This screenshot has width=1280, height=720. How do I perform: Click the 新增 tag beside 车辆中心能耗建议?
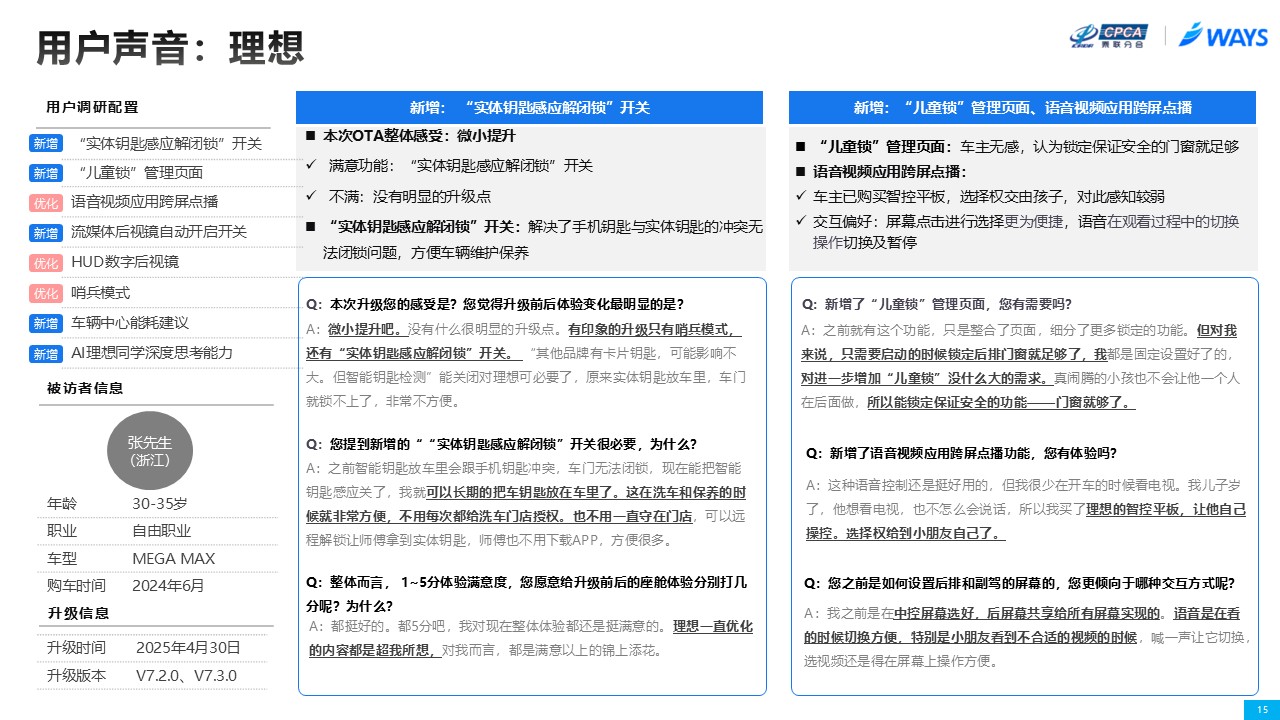(x=46, y=323)
